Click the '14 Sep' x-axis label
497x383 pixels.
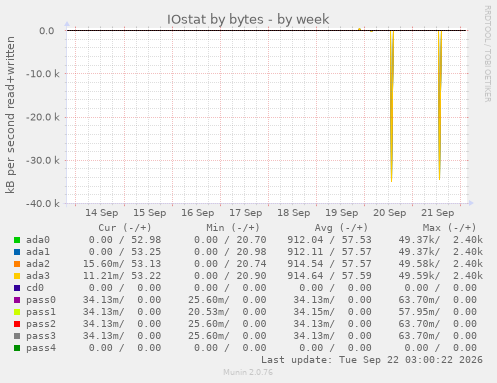[x=102, y=213]
